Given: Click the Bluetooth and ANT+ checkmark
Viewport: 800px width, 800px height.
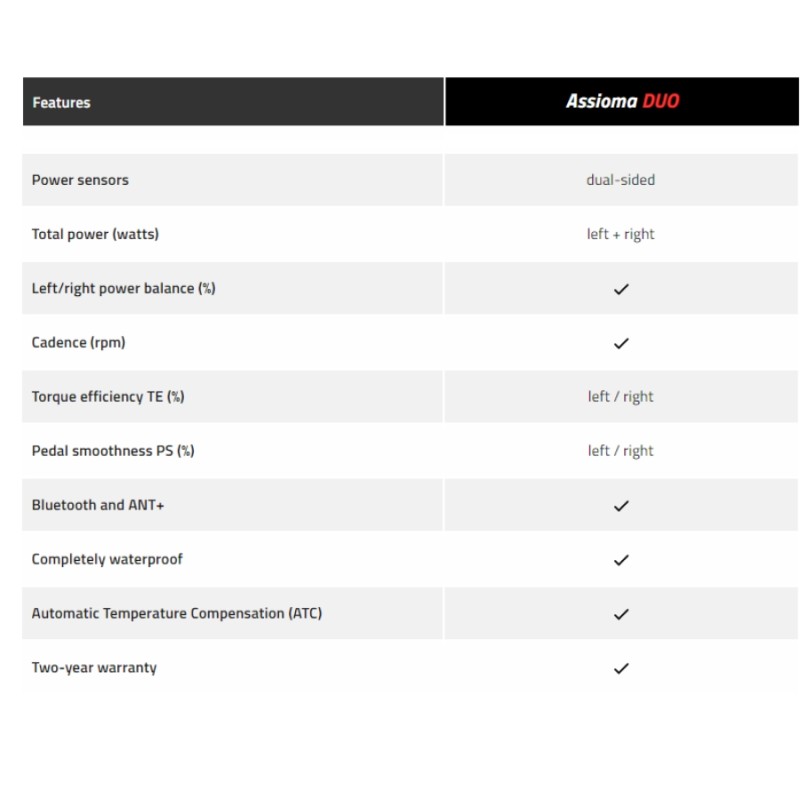Looking at the screenshot, I should [621, 506].
